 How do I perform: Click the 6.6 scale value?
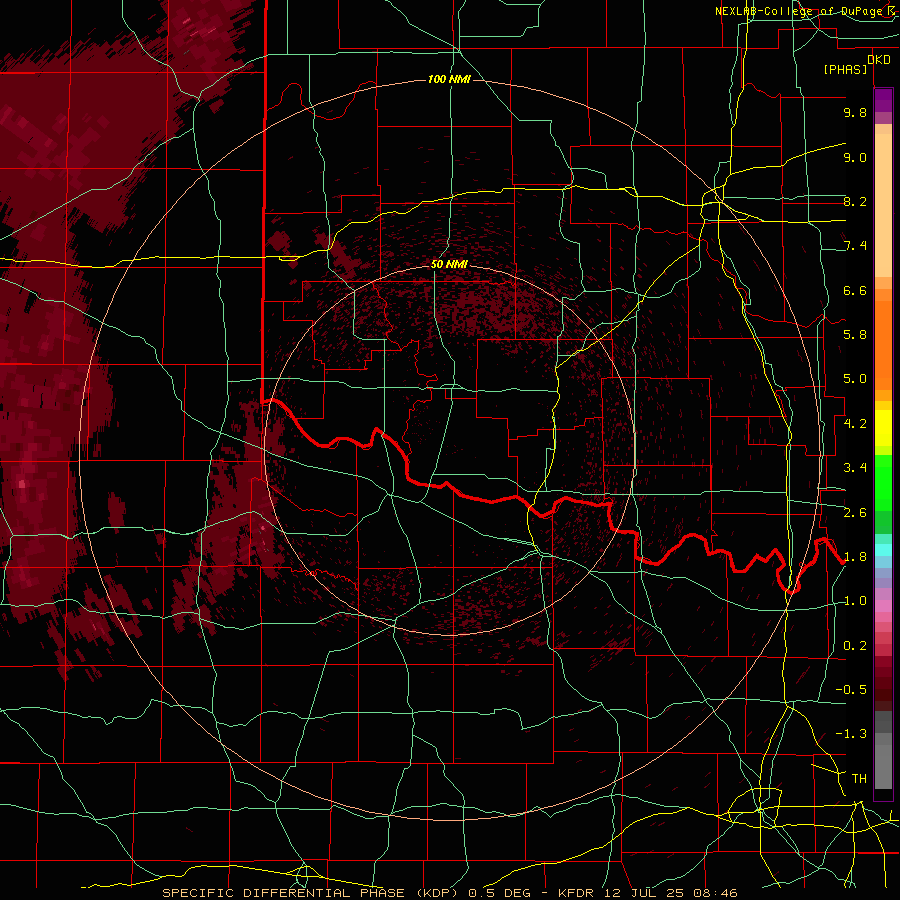click(855, 291)
